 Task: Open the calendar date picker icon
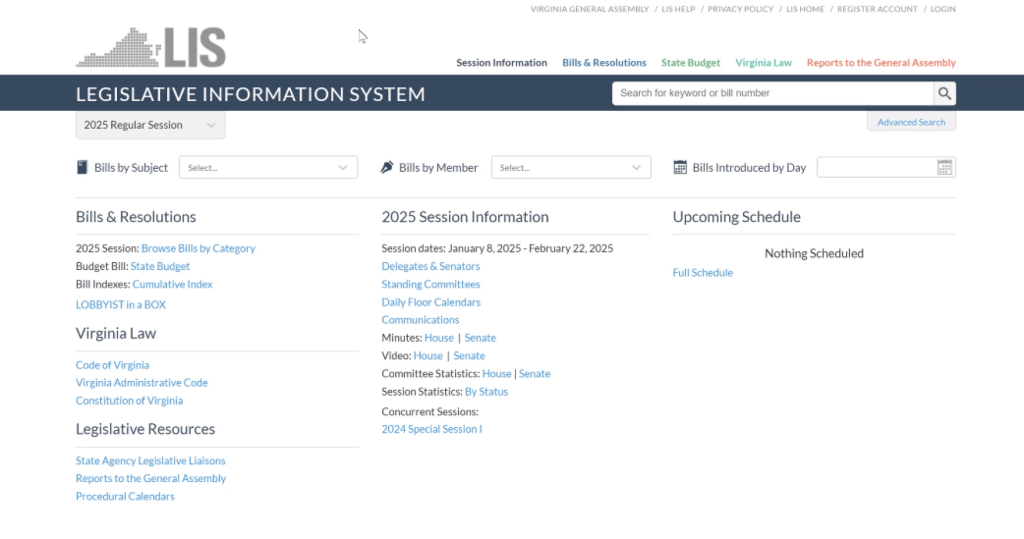tap(944, 168)
